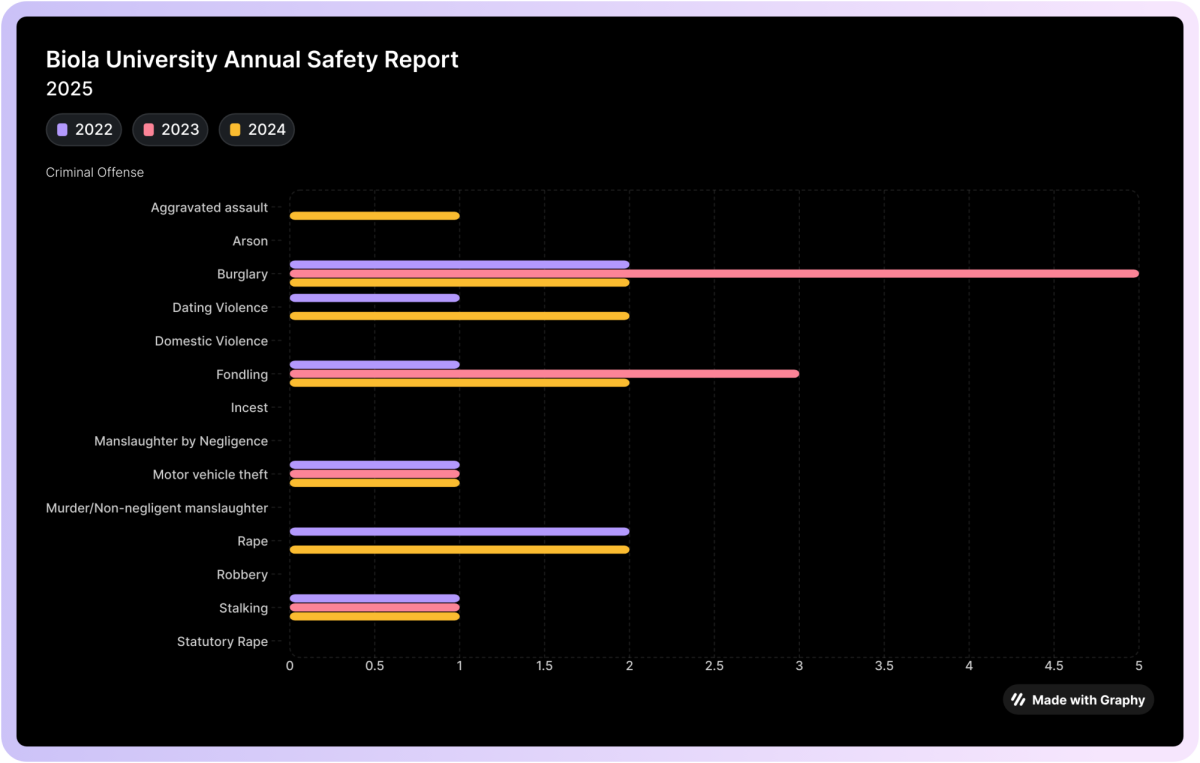Toggle the 2022 series in the legend
This screenshot has height=763, width=1200.
pyautogui.click(x=84, y=129)
